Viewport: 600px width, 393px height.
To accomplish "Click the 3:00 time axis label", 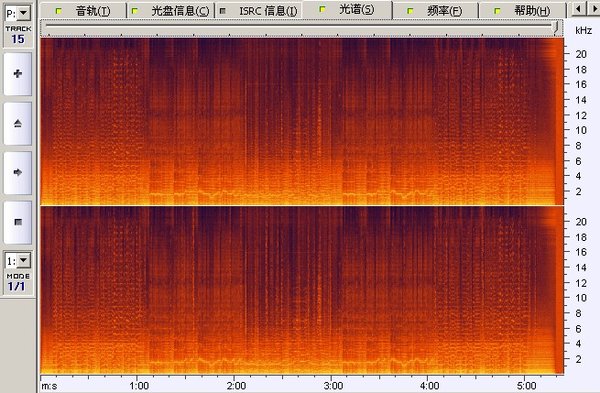I will (x=333, y=385).
